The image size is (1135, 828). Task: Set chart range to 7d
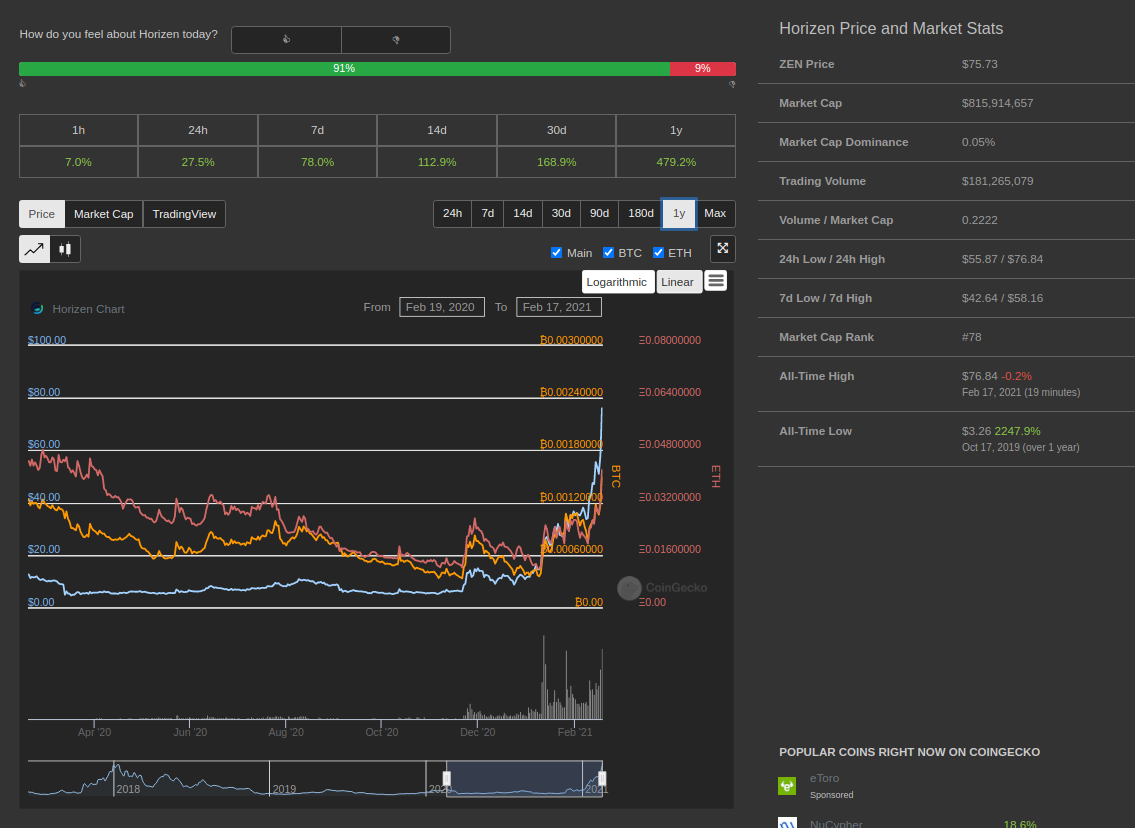tap(488, 214)
